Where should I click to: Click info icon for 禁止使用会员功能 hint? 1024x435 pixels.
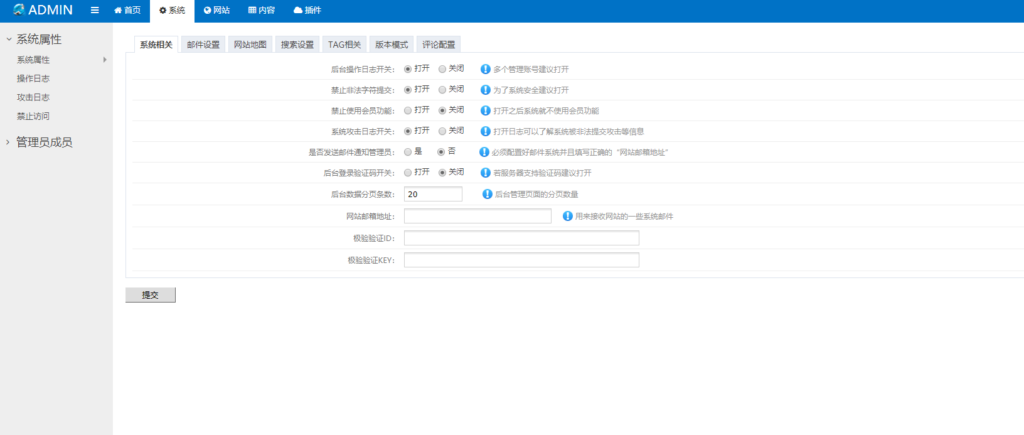point(485,110)
